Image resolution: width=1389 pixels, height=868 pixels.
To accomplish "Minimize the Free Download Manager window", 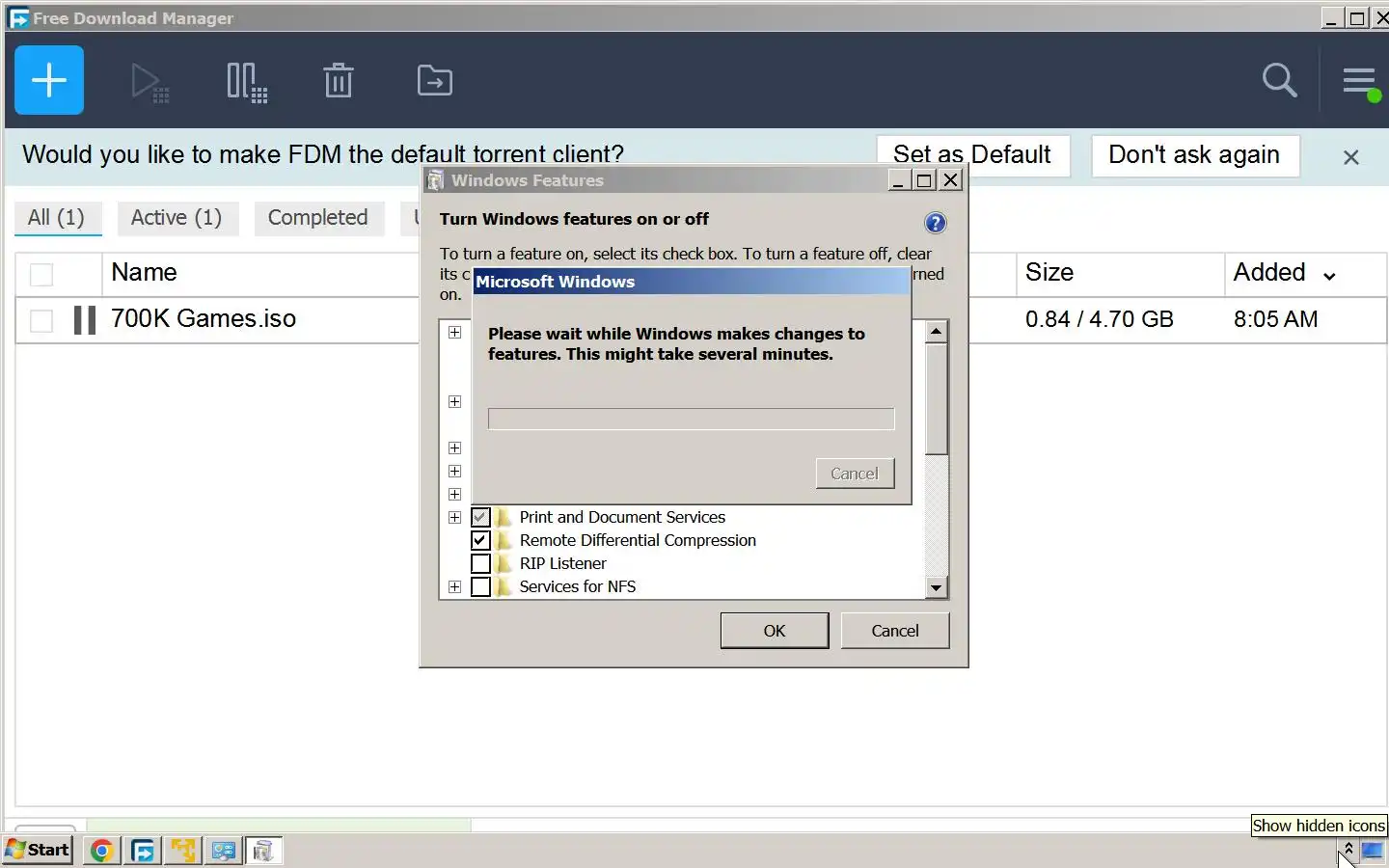I will coord(1332,18).
